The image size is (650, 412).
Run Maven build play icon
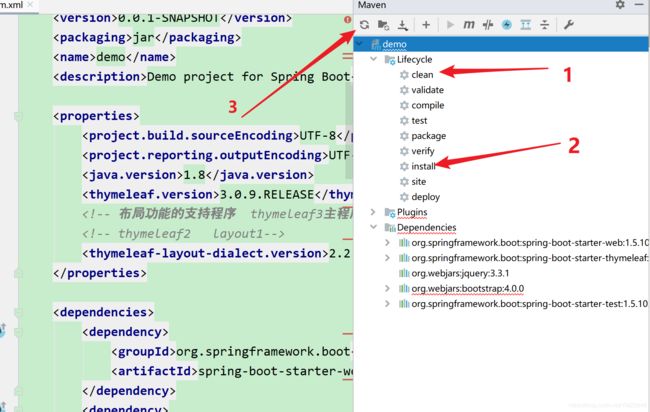coord(450,25)
